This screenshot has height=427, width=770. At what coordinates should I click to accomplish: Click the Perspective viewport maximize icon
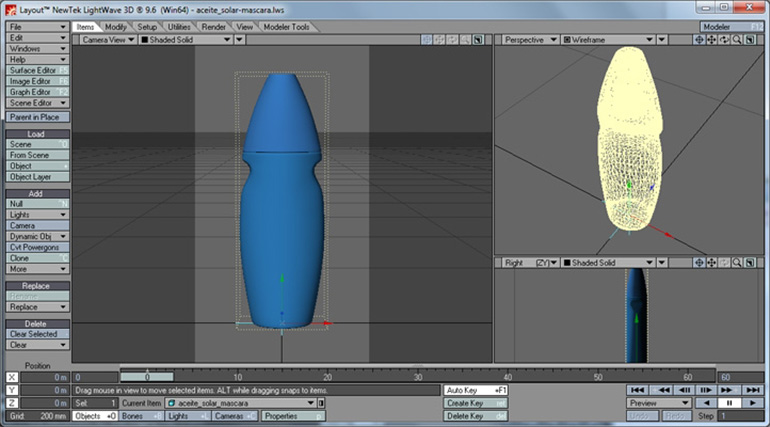(x=750, y=40)
